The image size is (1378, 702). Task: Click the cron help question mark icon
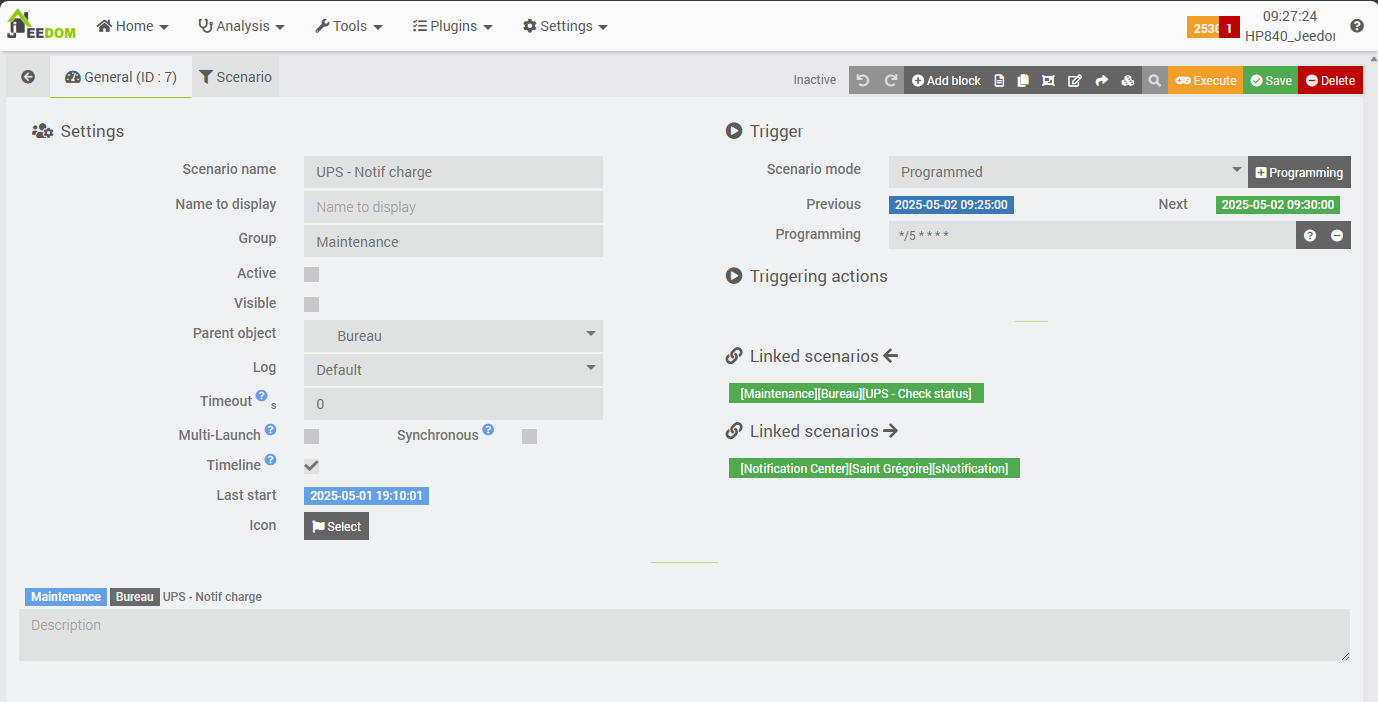click(1310, 236)
